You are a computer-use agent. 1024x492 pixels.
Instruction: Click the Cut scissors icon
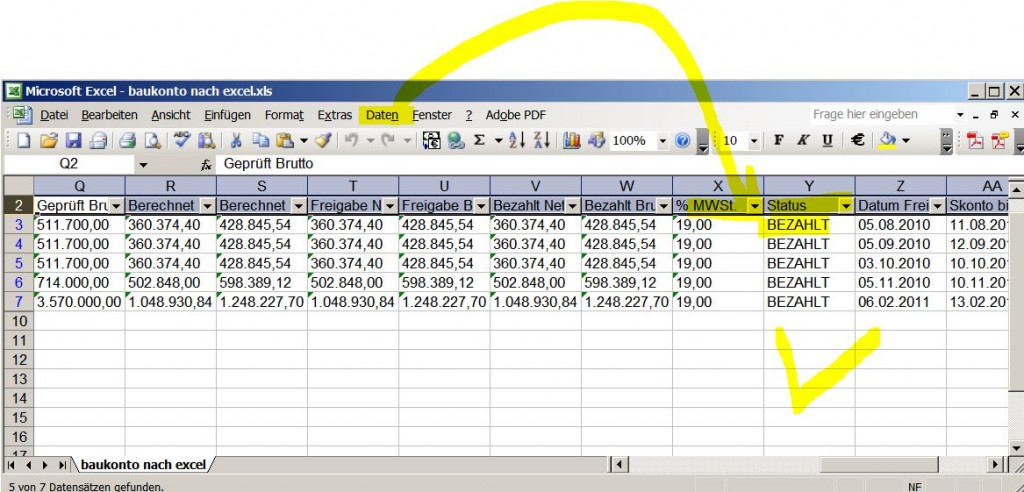[237, 141]
